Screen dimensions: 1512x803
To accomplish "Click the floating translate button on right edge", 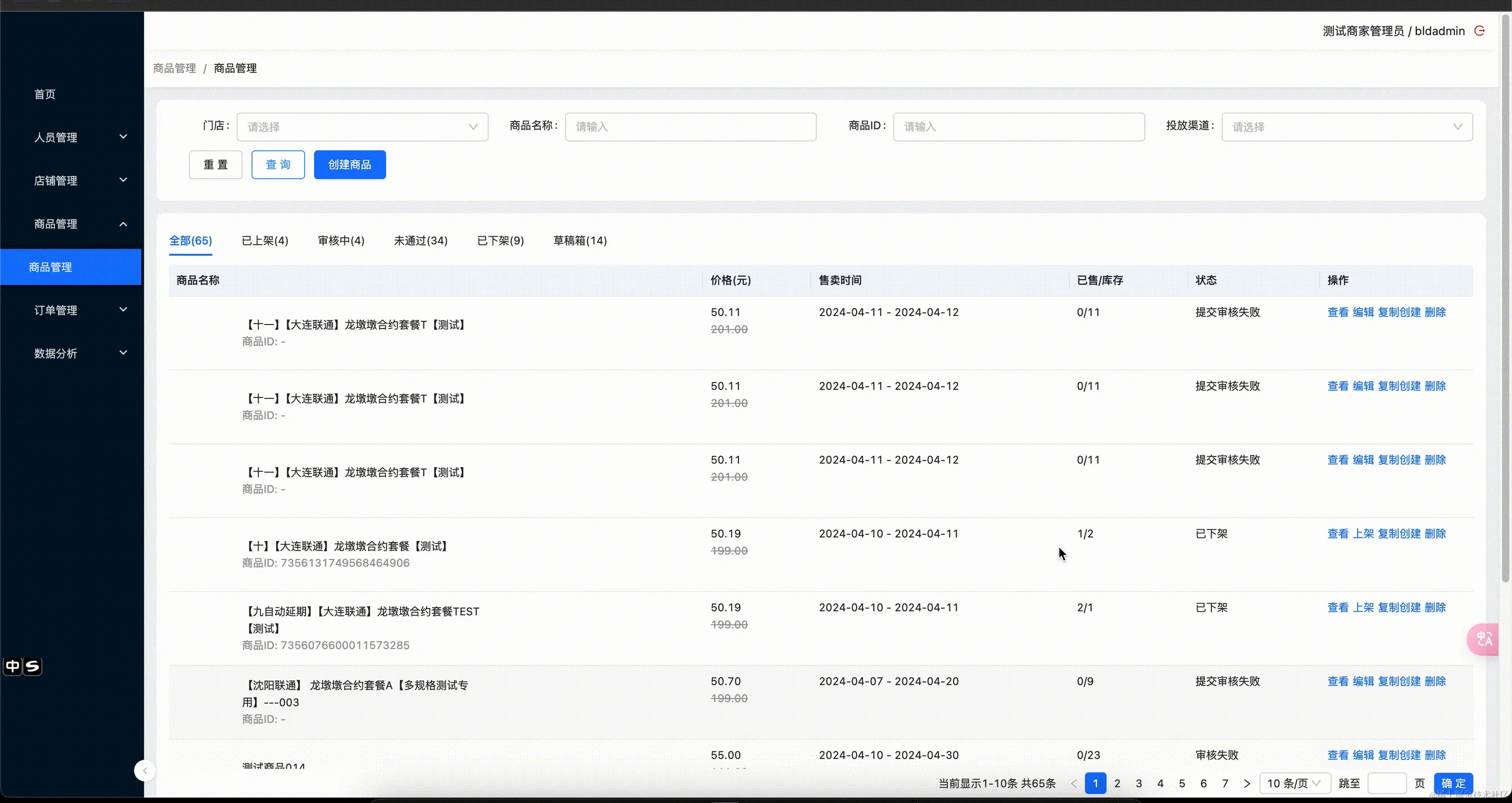I will (1483, 639).
